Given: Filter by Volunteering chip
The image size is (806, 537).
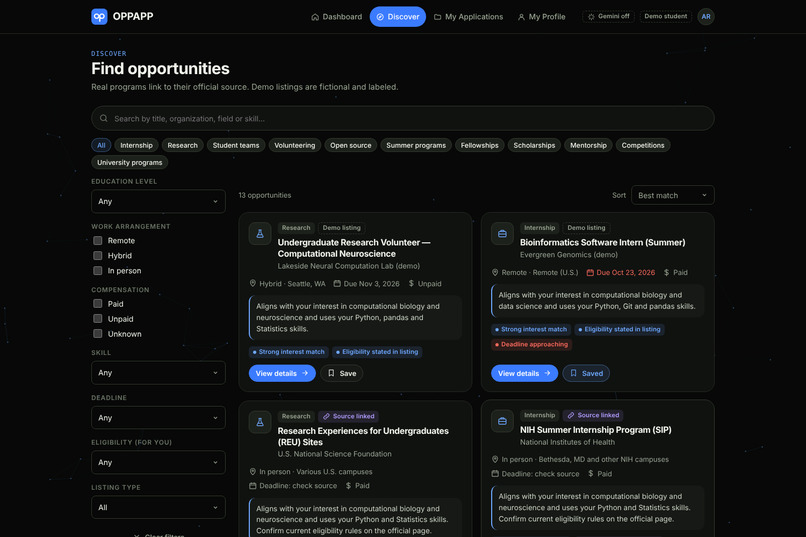Looking at the screenshot, I should click(295, 145).
